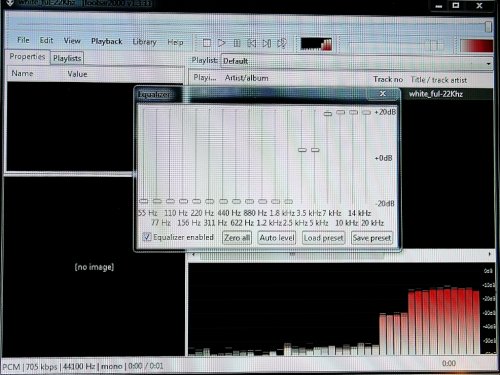Close the Equalizer dialog
The width and height of the screenshot is (500, 375).
pos(383,94)
